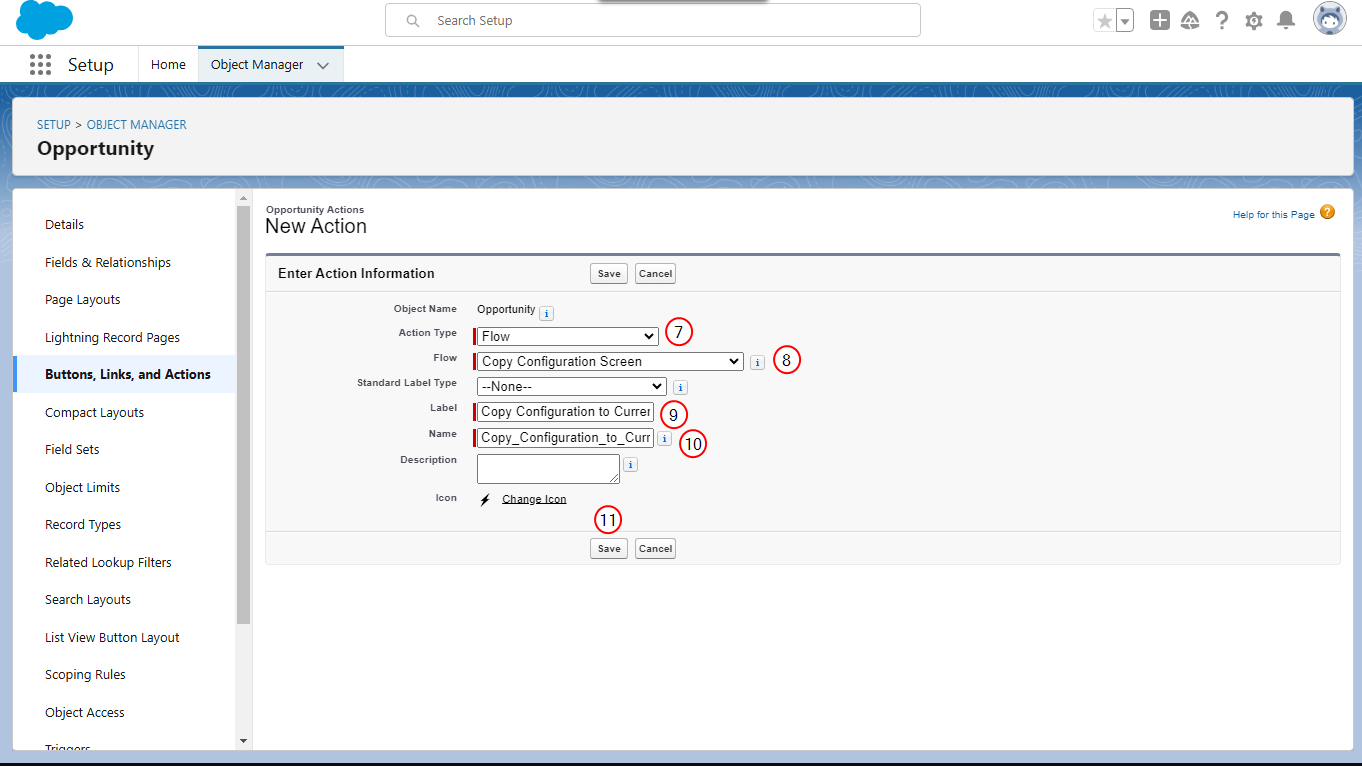Click the lightning bolt action icon
Screen dimensions: 1362x766
click(485, 499)
